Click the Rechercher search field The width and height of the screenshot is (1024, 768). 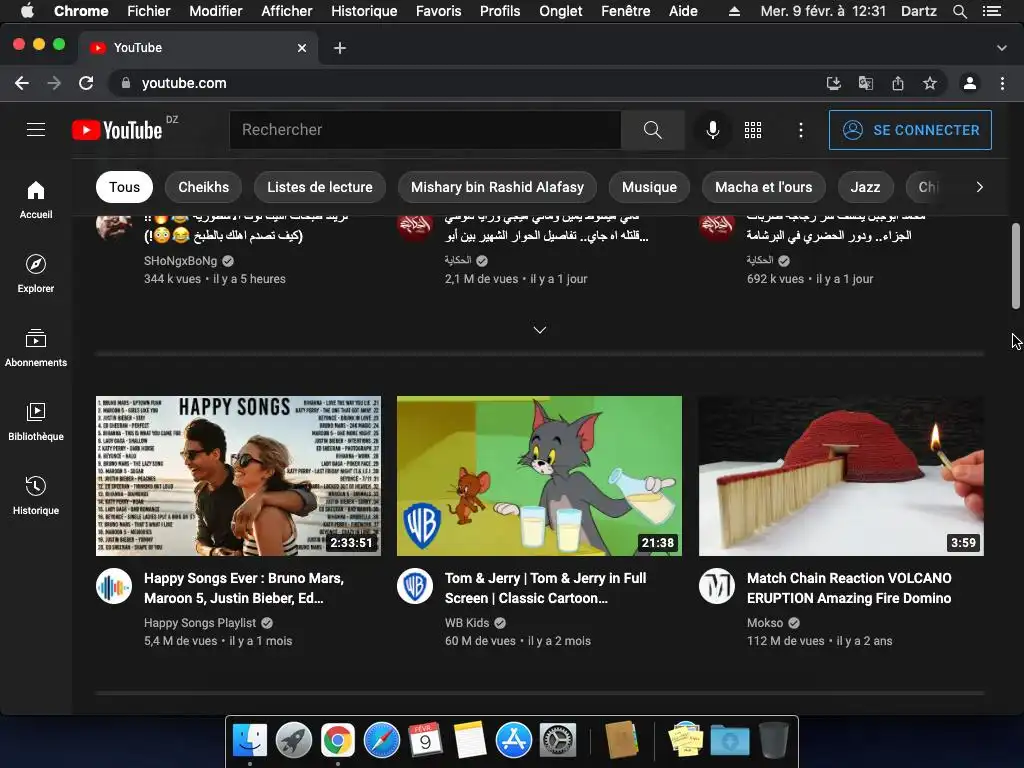(425, 130)
